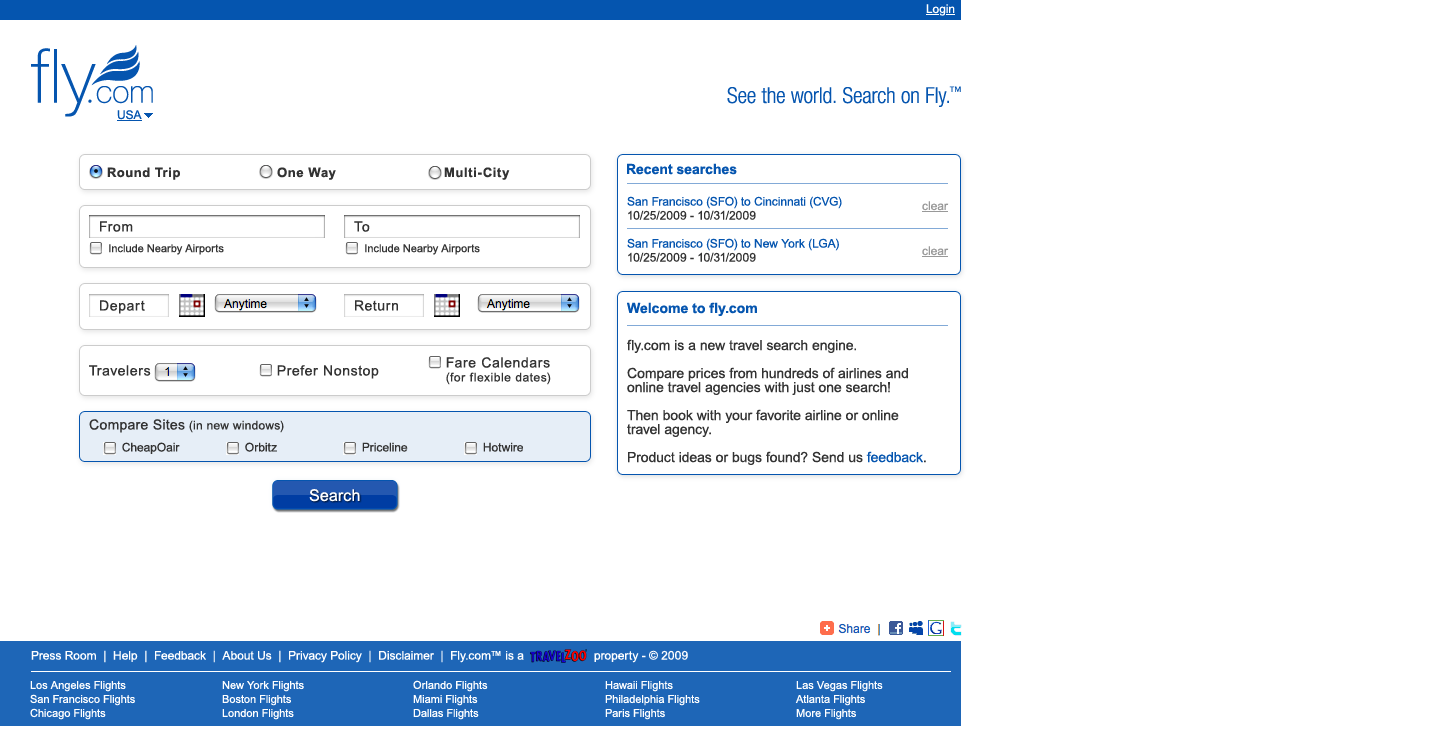Screen dimensions: 1440x742
Task: Click into the Depart date field
Action: 129,306
